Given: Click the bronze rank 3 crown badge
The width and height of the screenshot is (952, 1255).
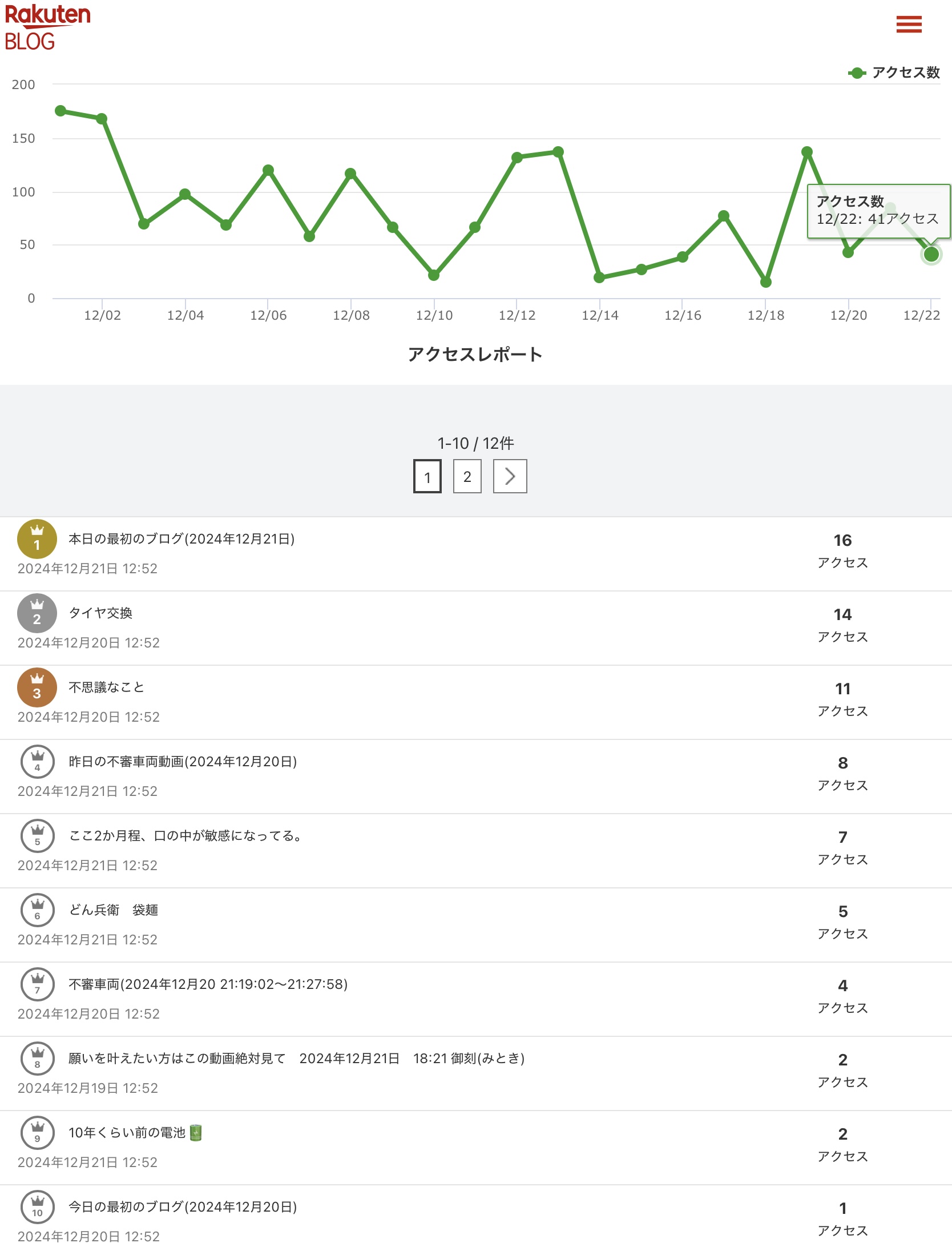Looking at the screenshot, I should pos(37,687).
